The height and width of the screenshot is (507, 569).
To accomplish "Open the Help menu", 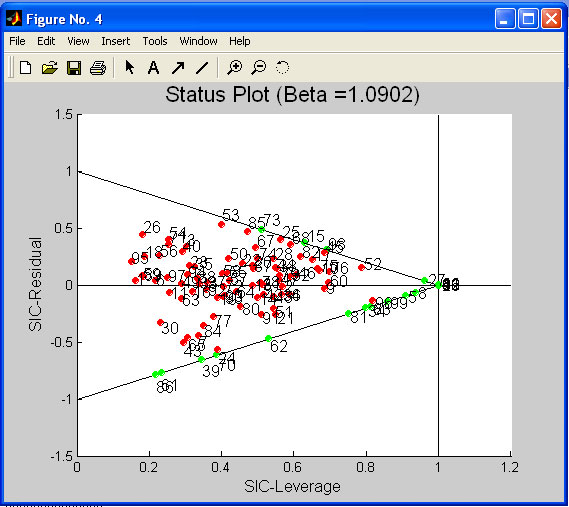I will (x=240, y=41).
